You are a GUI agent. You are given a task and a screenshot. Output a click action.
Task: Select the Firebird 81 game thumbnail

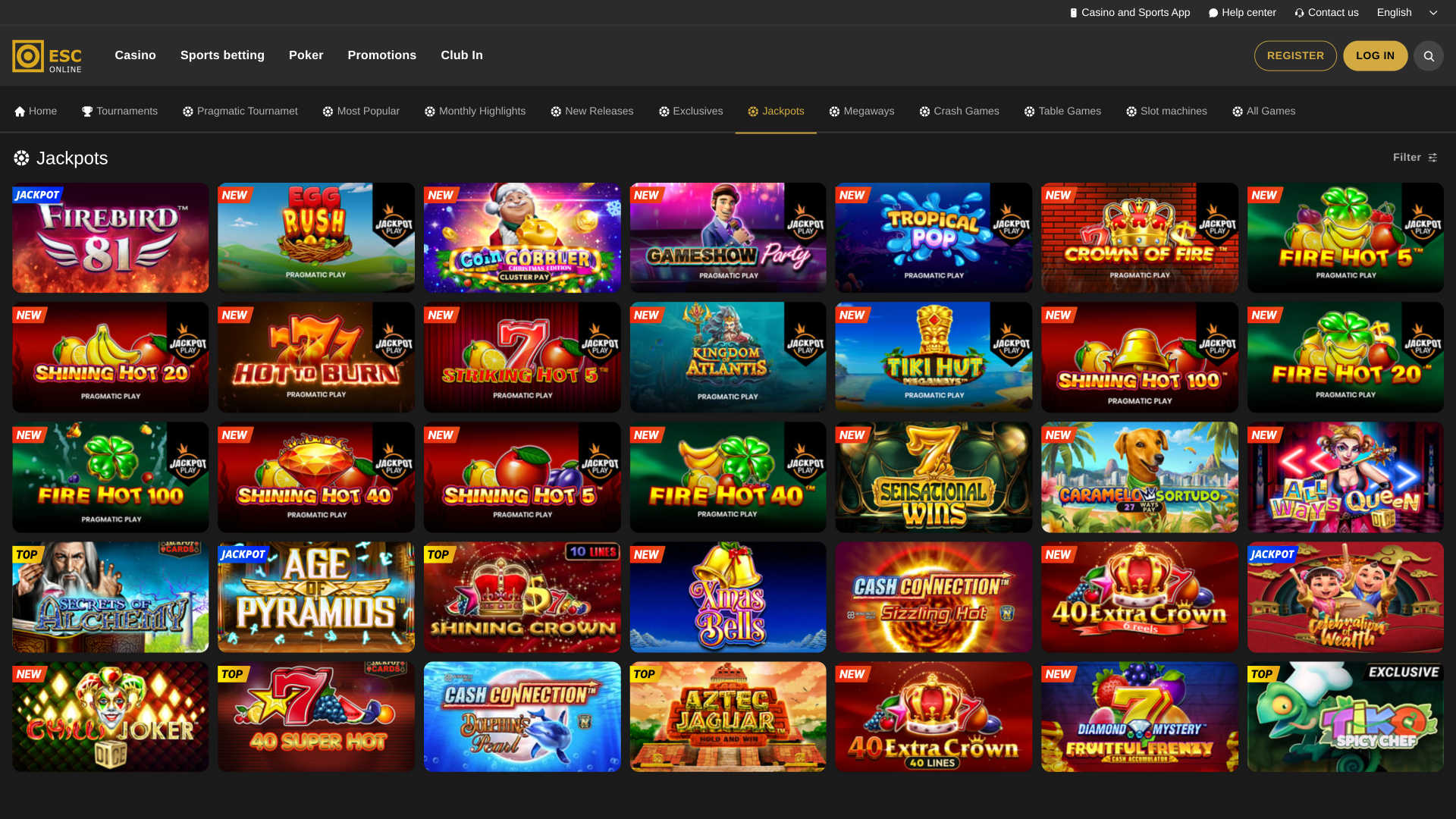tap(110, 237)
